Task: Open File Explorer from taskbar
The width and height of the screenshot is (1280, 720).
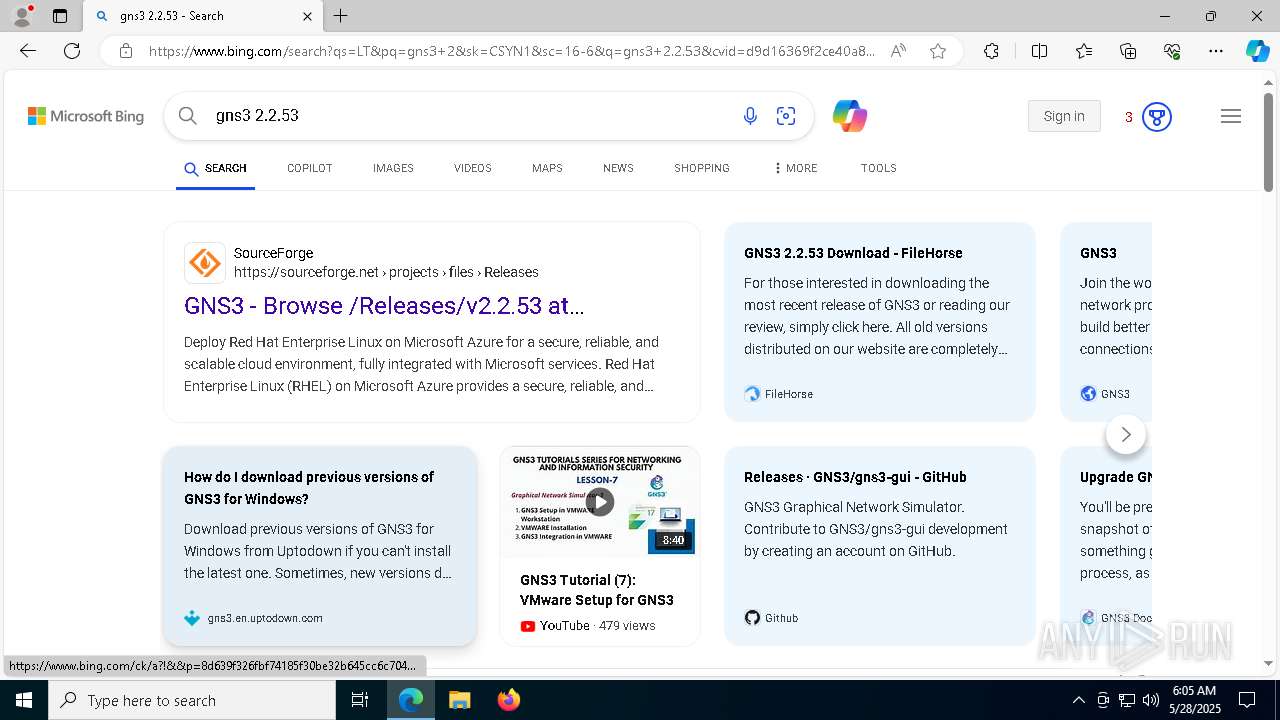Action: coord(459,700)
